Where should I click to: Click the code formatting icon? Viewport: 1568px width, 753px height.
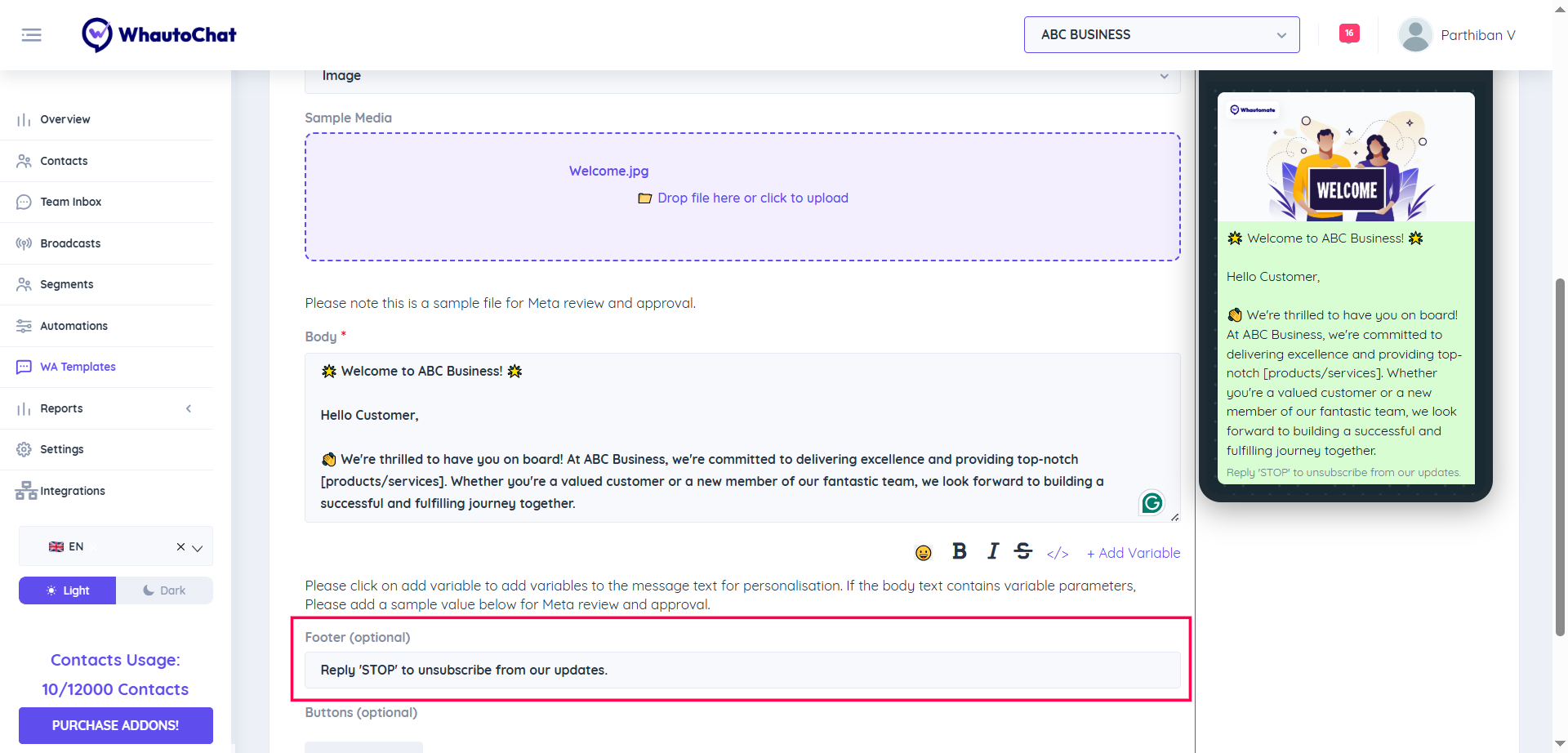[1058, 553]
